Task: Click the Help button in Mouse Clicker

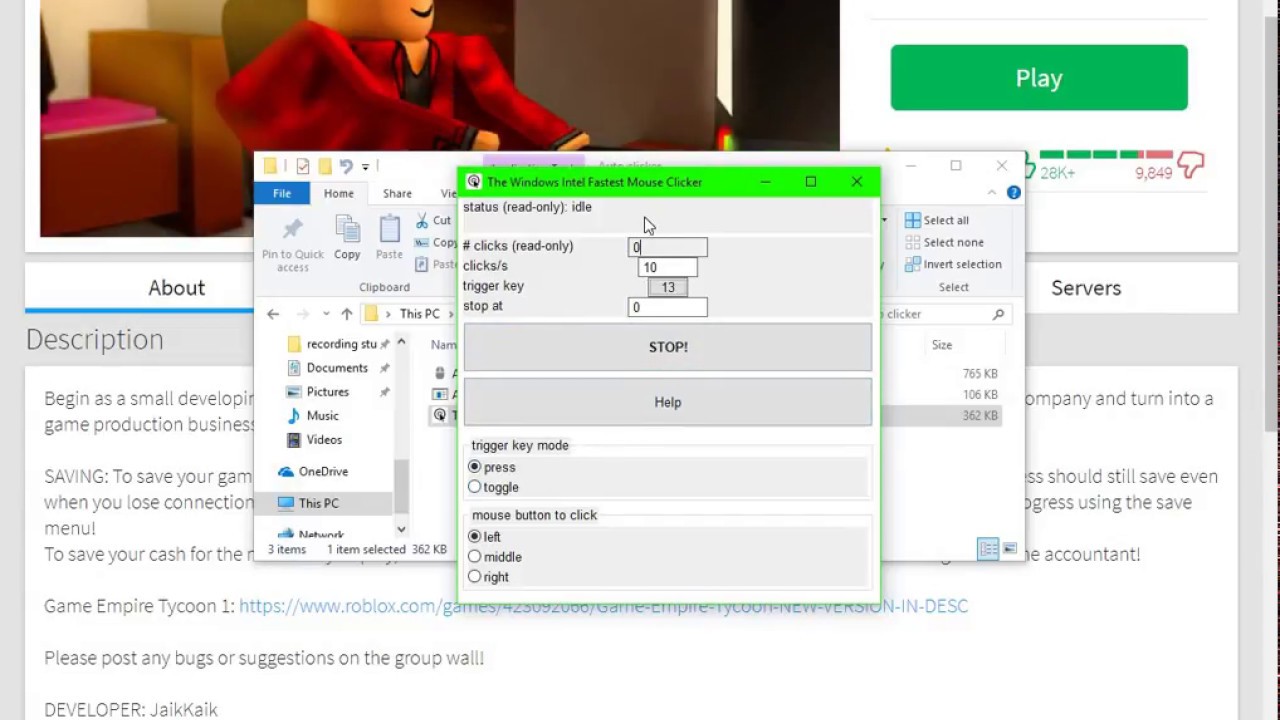Action: pos(668,402)
